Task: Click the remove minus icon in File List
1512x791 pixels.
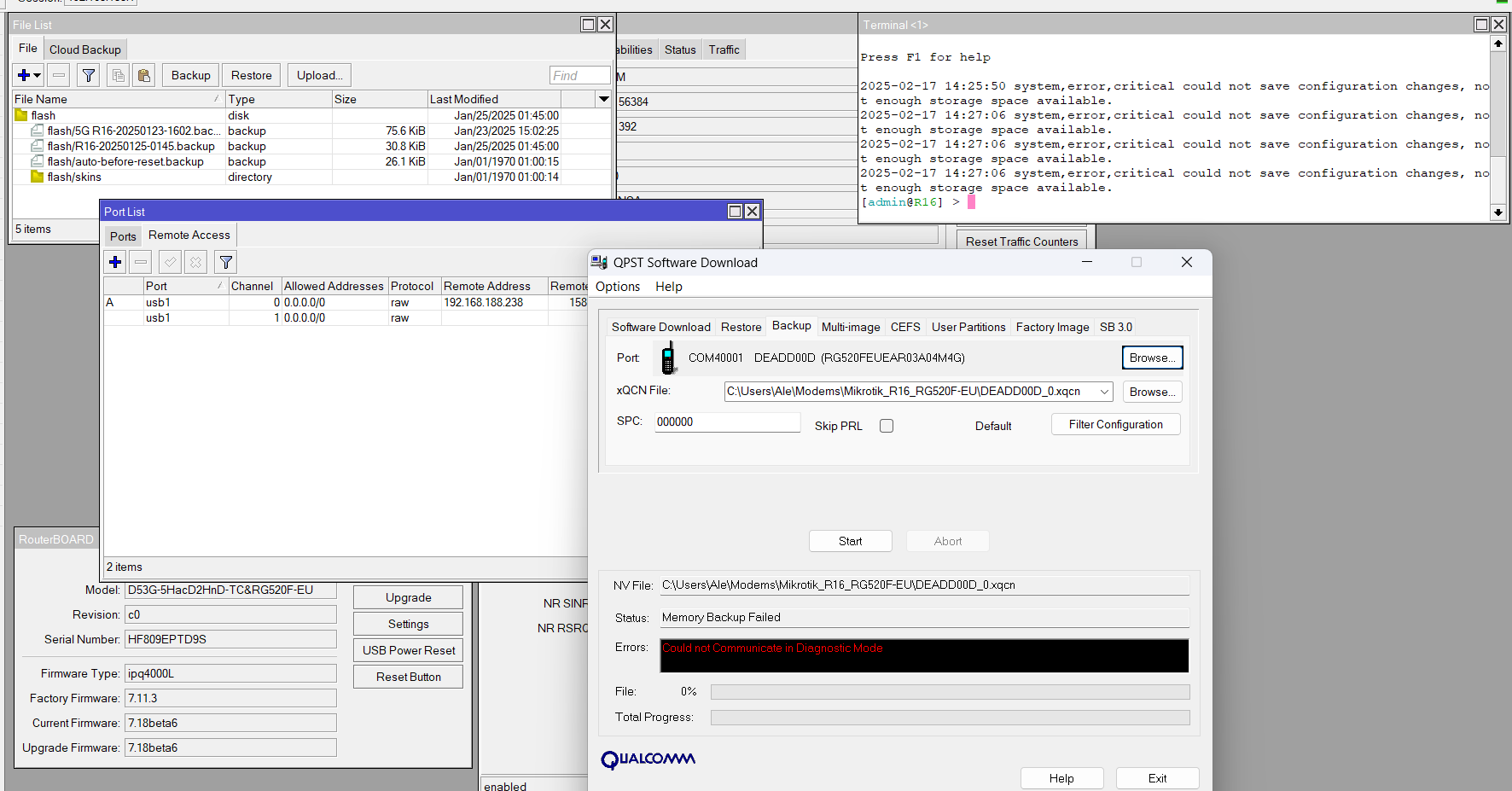Action: pyautogui.click(x=59, y=75)
